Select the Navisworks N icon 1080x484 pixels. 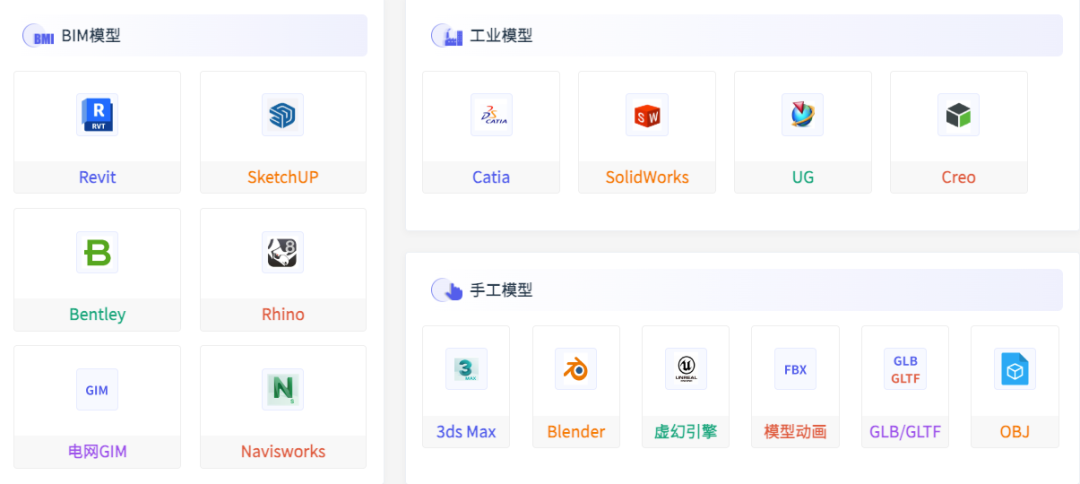(283, 390)
